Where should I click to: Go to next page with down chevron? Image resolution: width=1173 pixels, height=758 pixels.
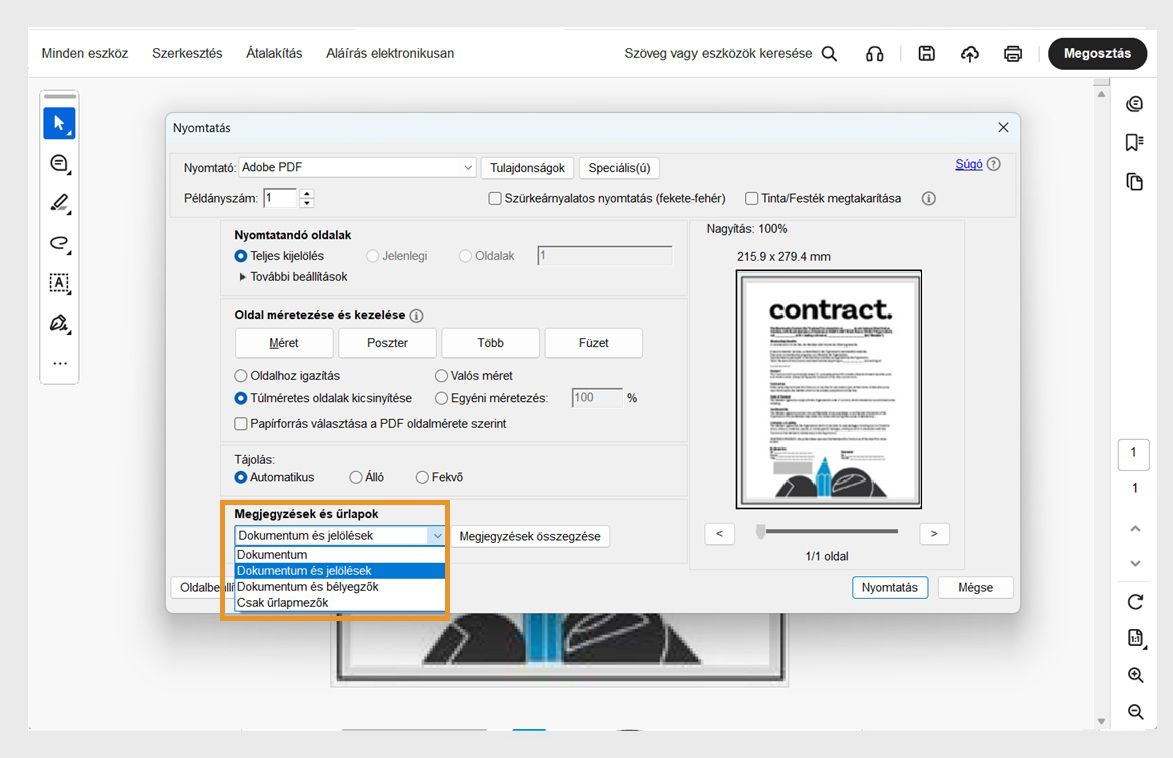[1135, 563]
